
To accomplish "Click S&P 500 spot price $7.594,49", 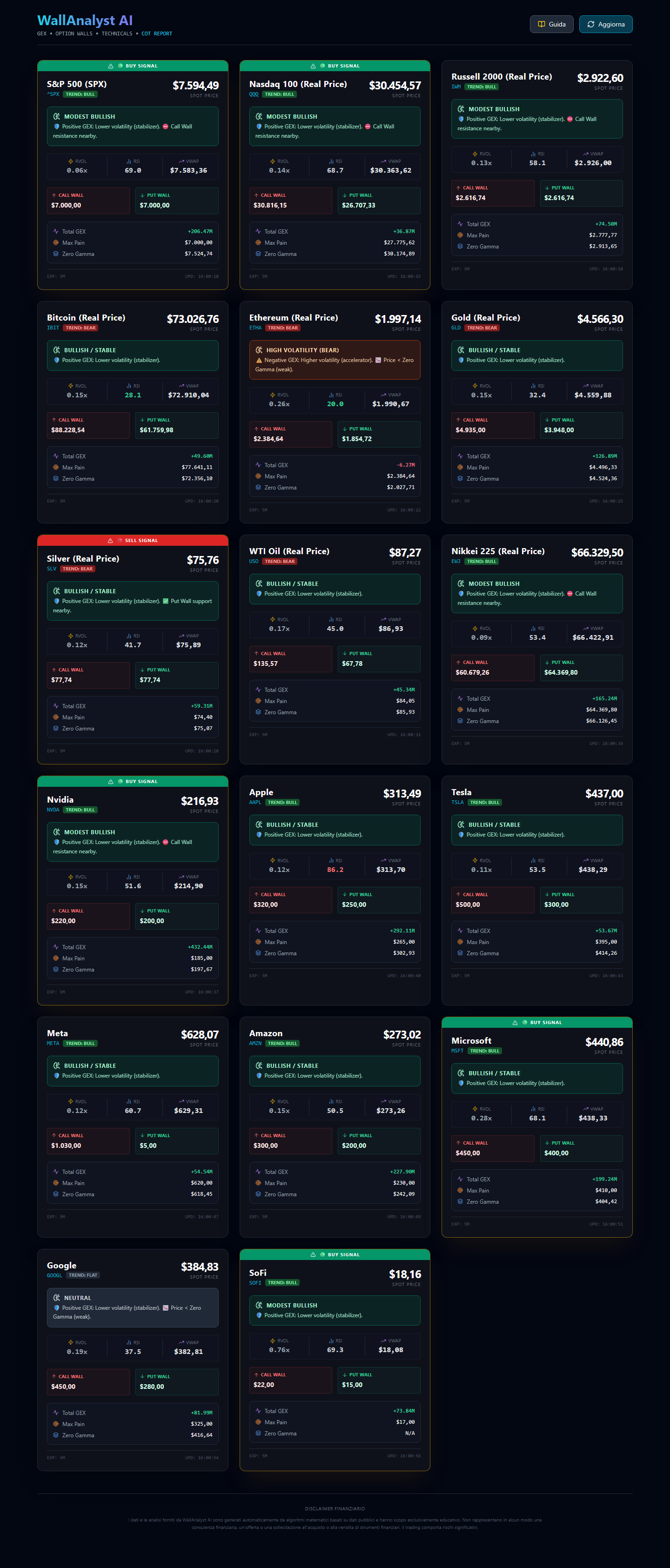I will [x=195, y=86].
